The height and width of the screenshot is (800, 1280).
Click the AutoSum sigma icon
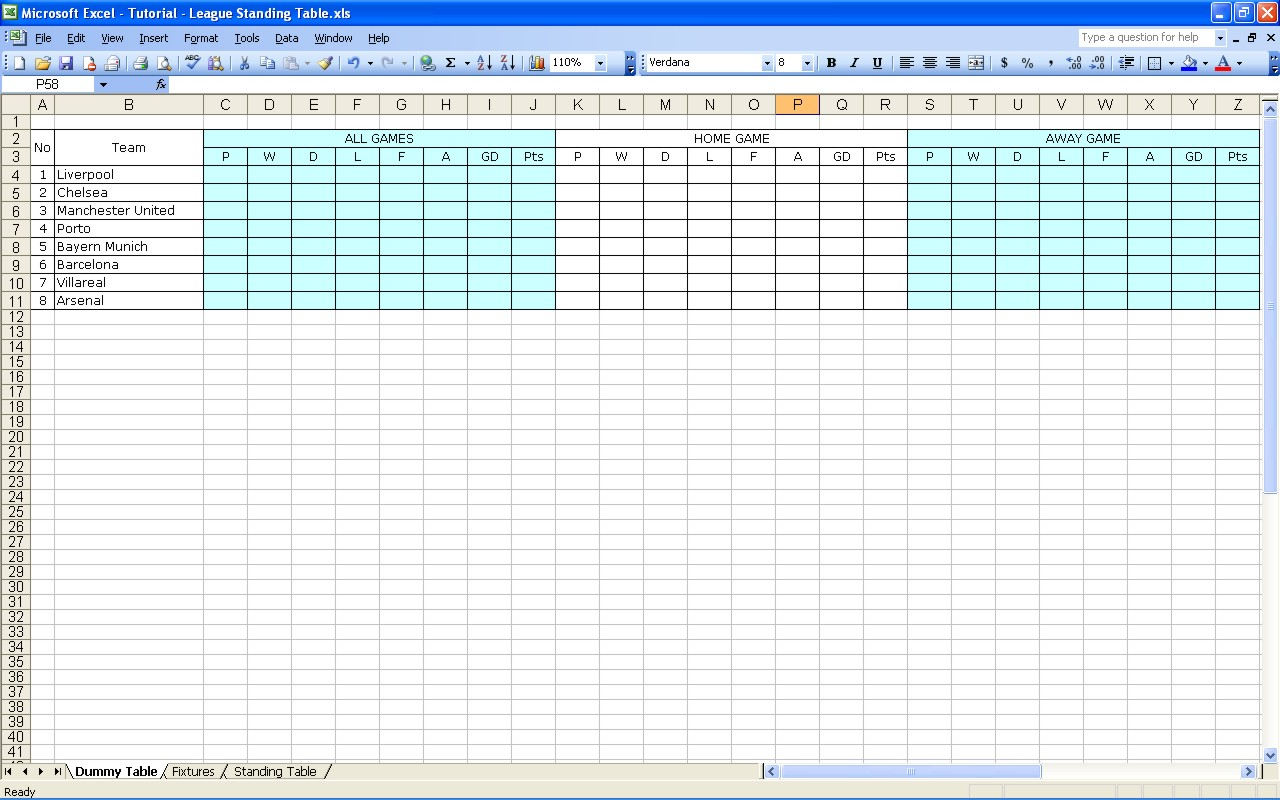pos(451,63)
